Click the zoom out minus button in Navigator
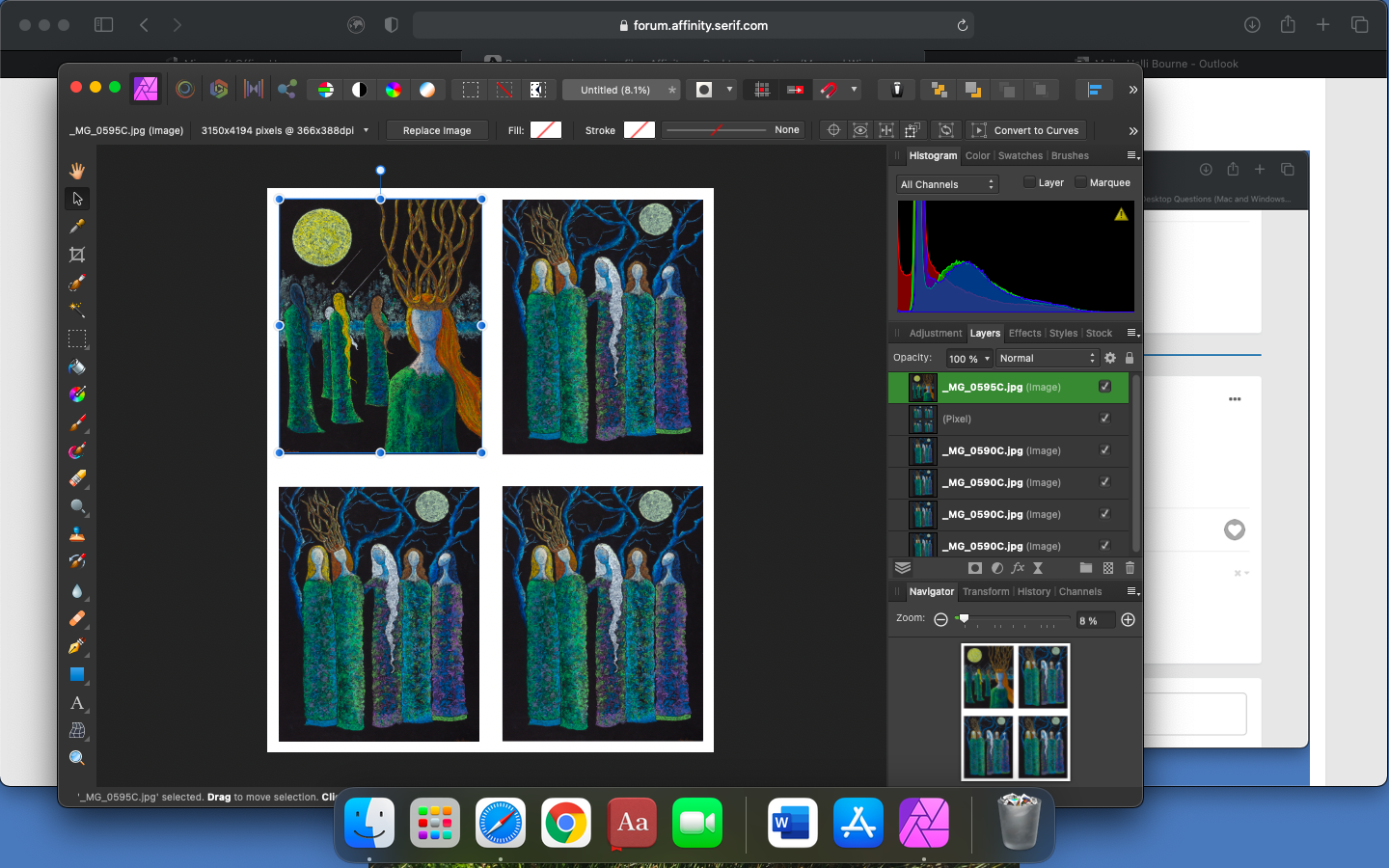This screenshot has width=1389, height=868. pos(940,619)
